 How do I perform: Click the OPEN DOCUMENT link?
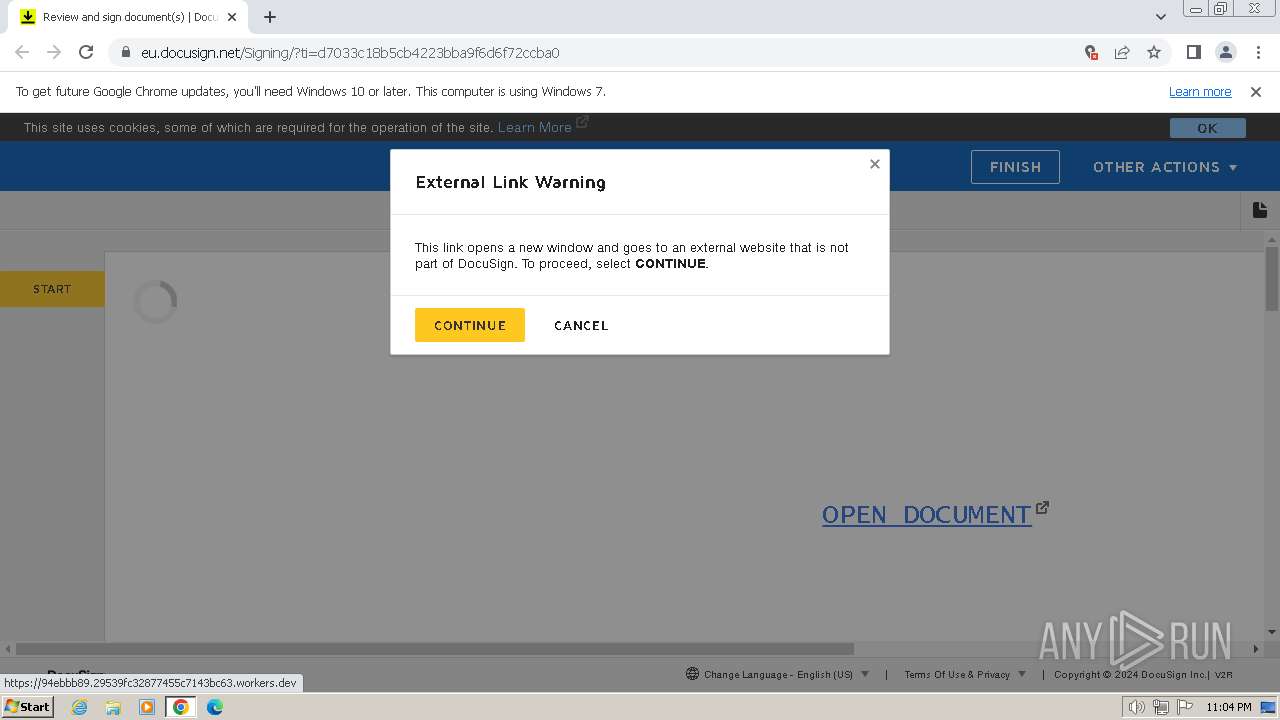click(926, 514)
